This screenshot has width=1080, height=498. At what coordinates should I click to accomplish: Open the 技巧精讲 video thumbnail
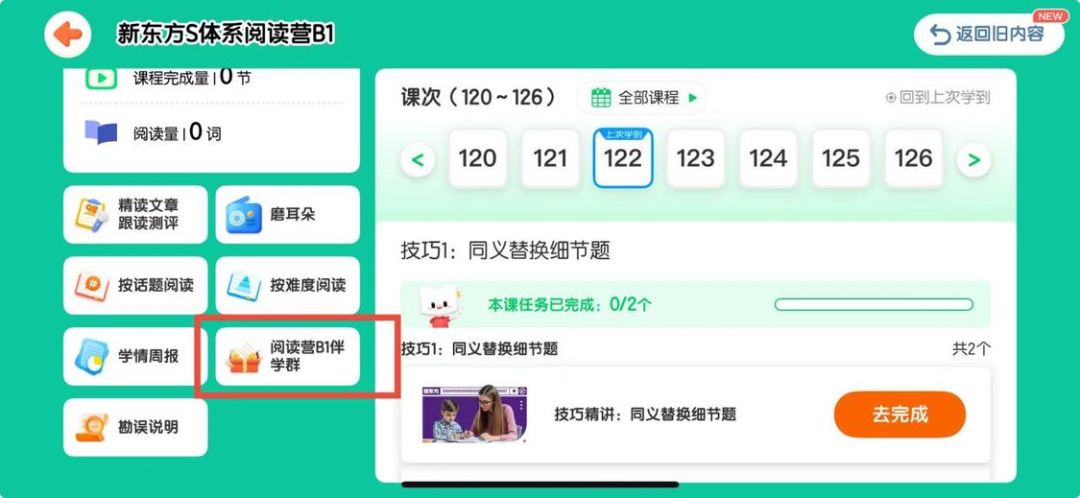474,413
